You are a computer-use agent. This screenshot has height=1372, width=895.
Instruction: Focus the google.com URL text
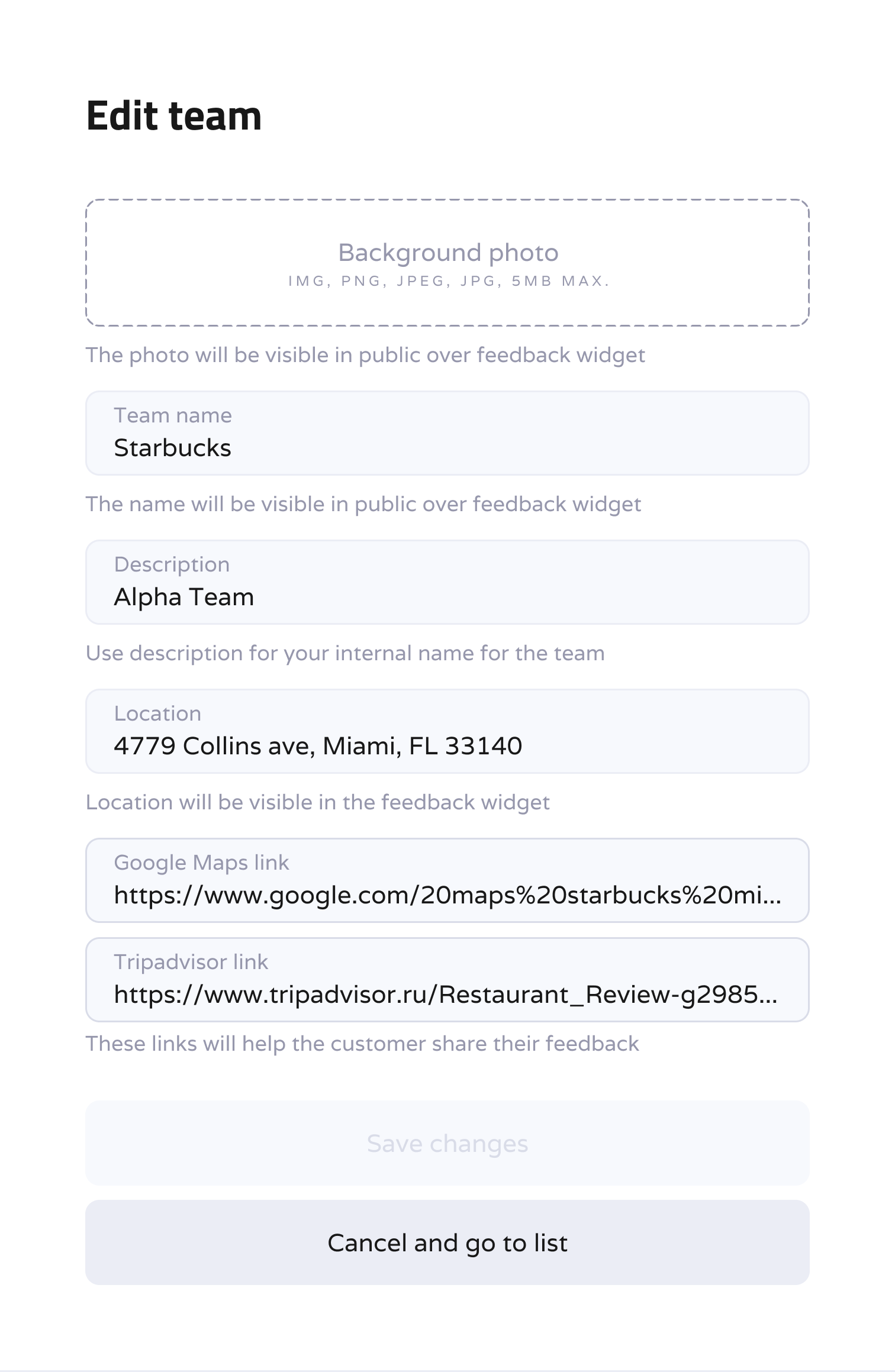coord(448,895)
